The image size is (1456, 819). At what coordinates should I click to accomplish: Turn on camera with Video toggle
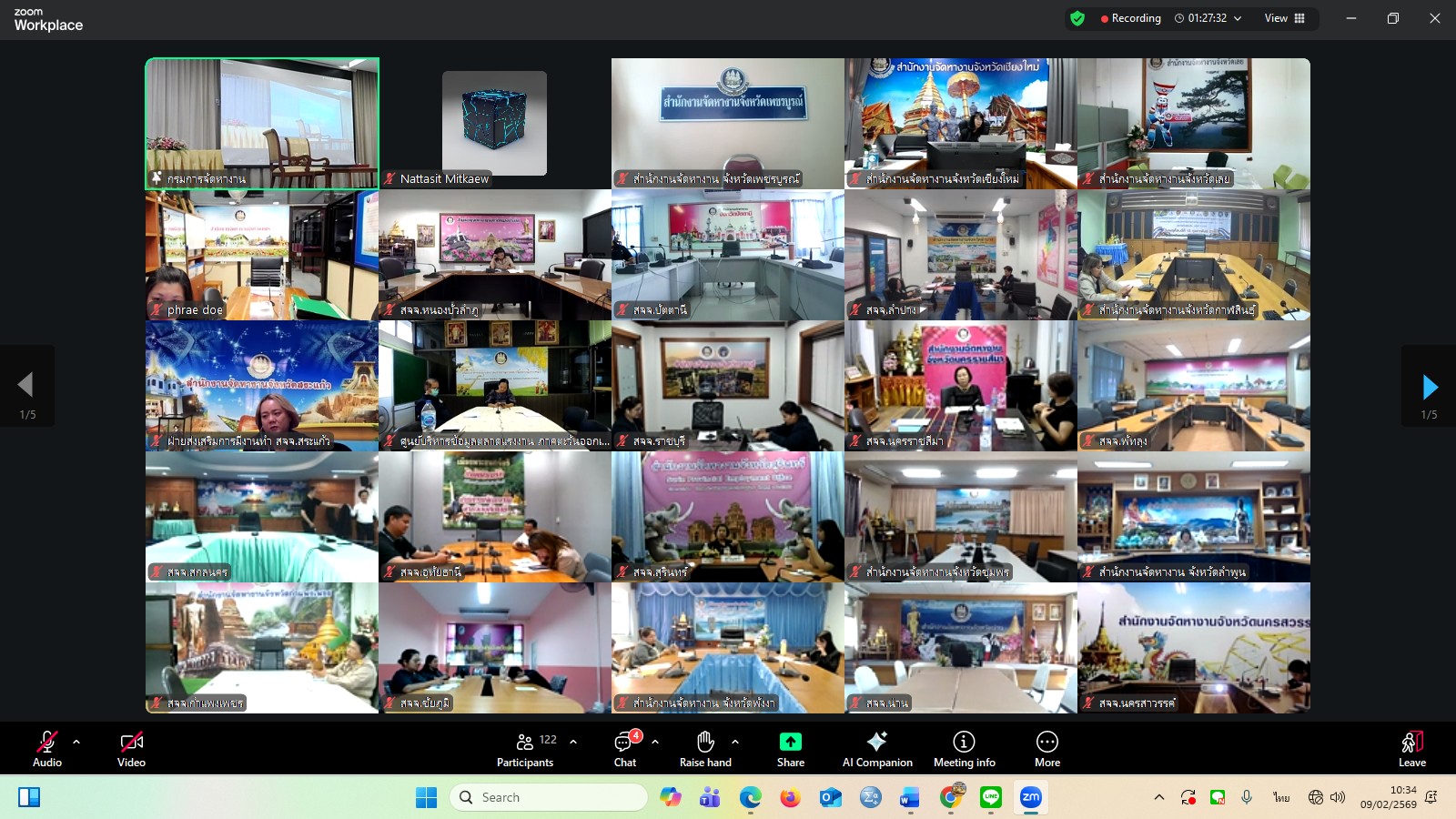[131, 742]
